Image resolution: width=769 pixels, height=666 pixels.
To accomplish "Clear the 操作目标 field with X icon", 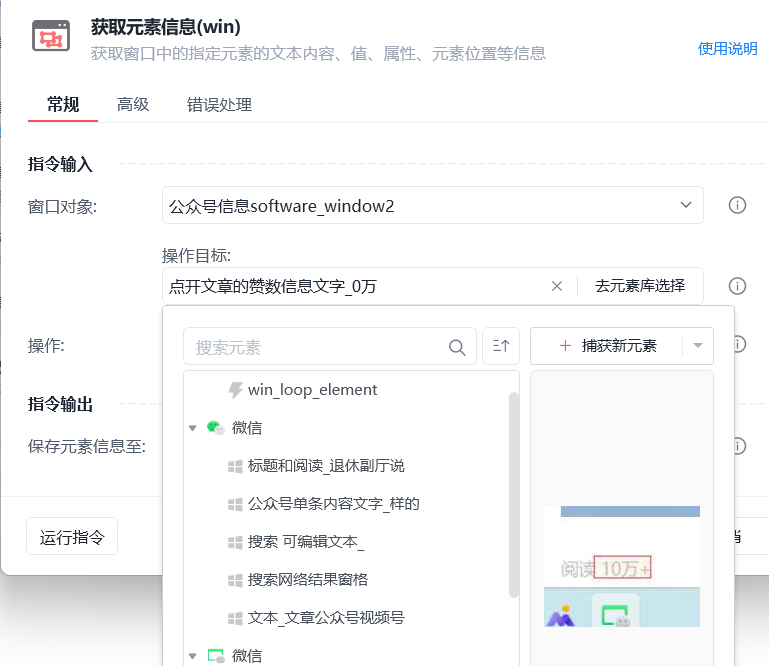I will click(557, 286).
